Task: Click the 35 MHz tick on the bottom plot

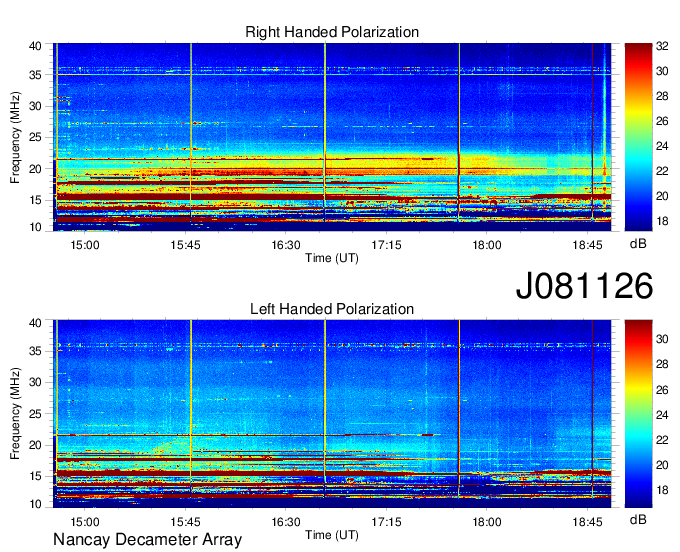Action: (35, 351)
